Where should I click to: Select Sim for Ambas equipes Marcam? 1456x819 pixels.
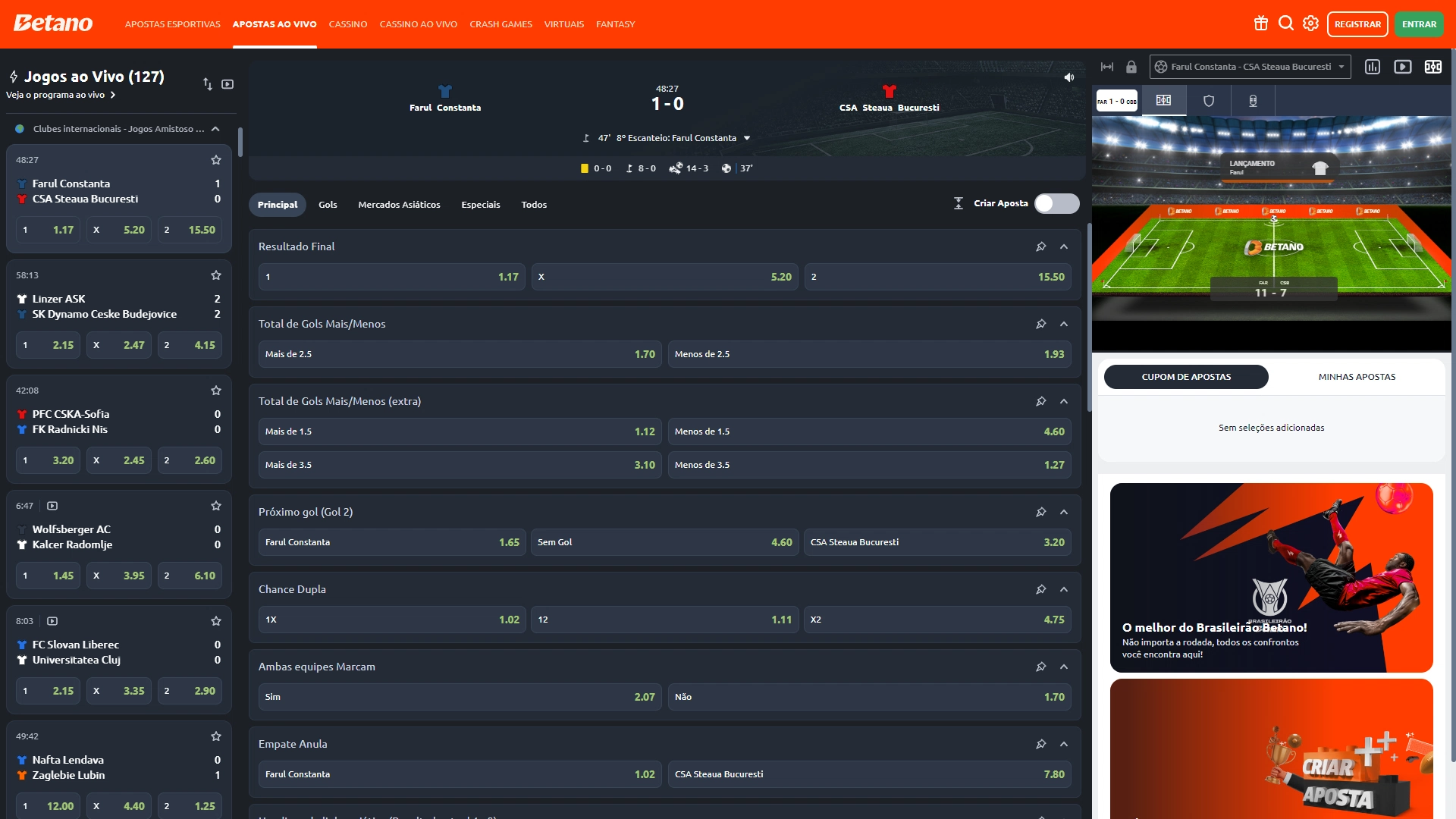[460, 697]
